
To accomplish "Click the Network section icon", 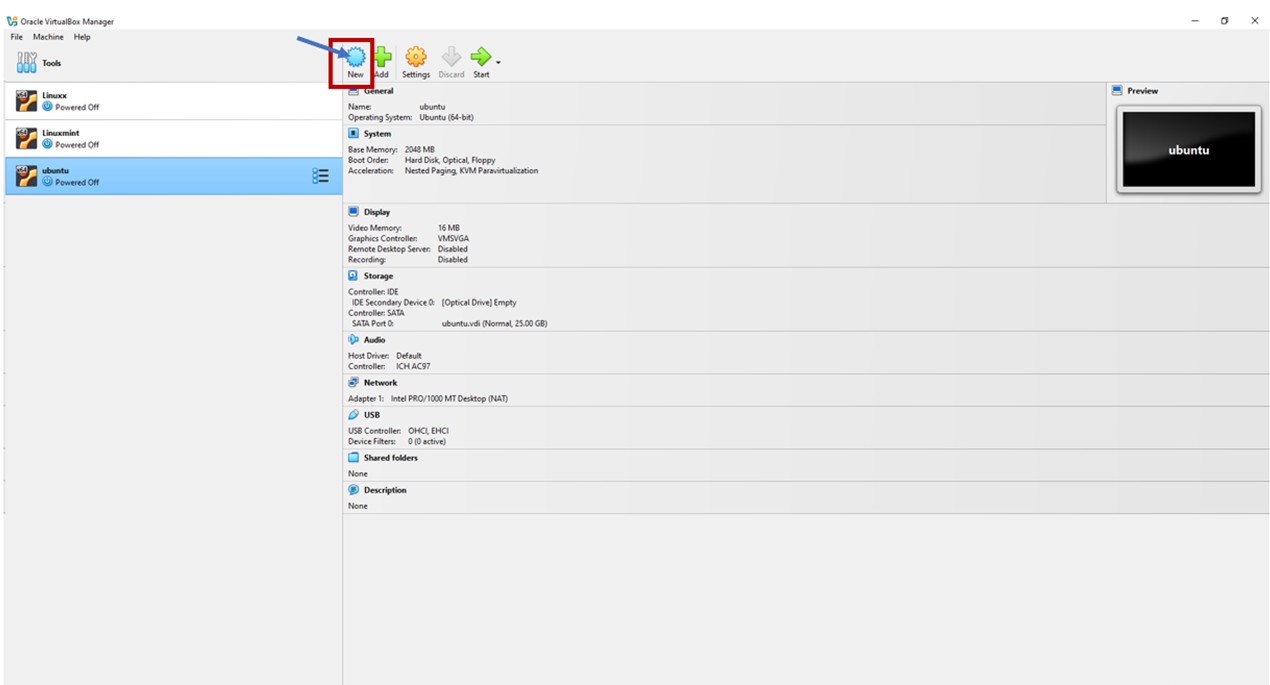I will click(353, 383).
